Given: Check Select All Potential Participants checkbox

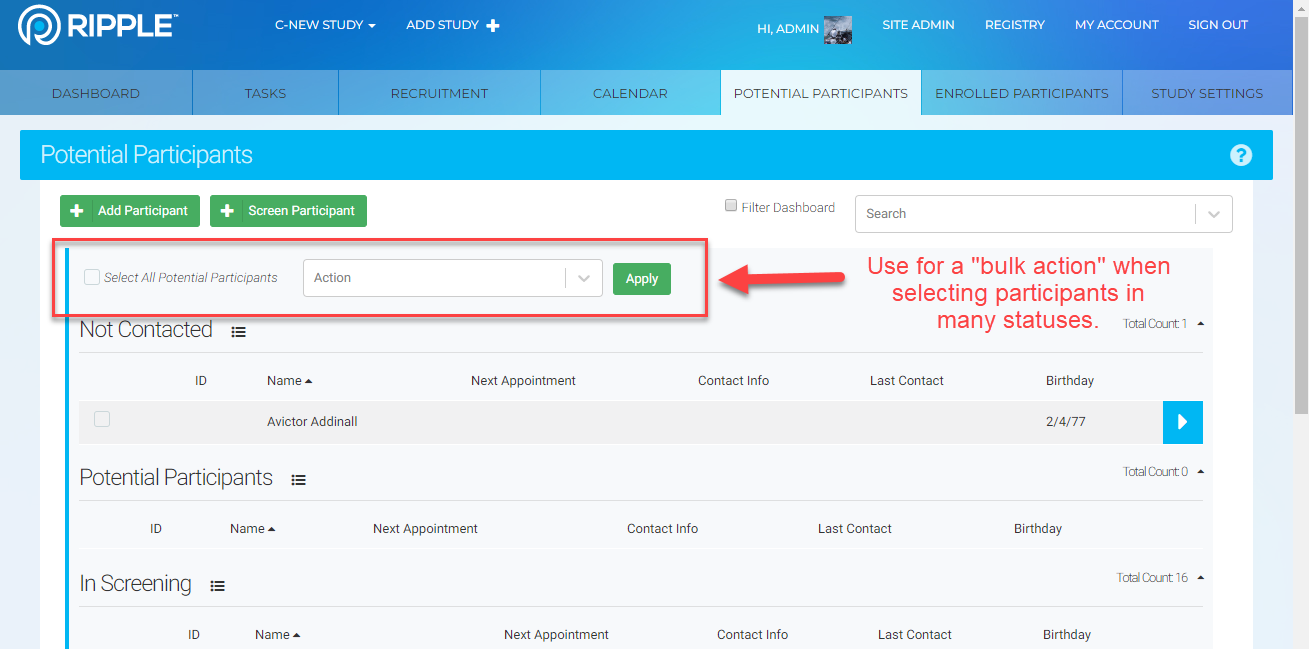Looking at the screenshot, I should pyautogui.click(x=92, y=277).
